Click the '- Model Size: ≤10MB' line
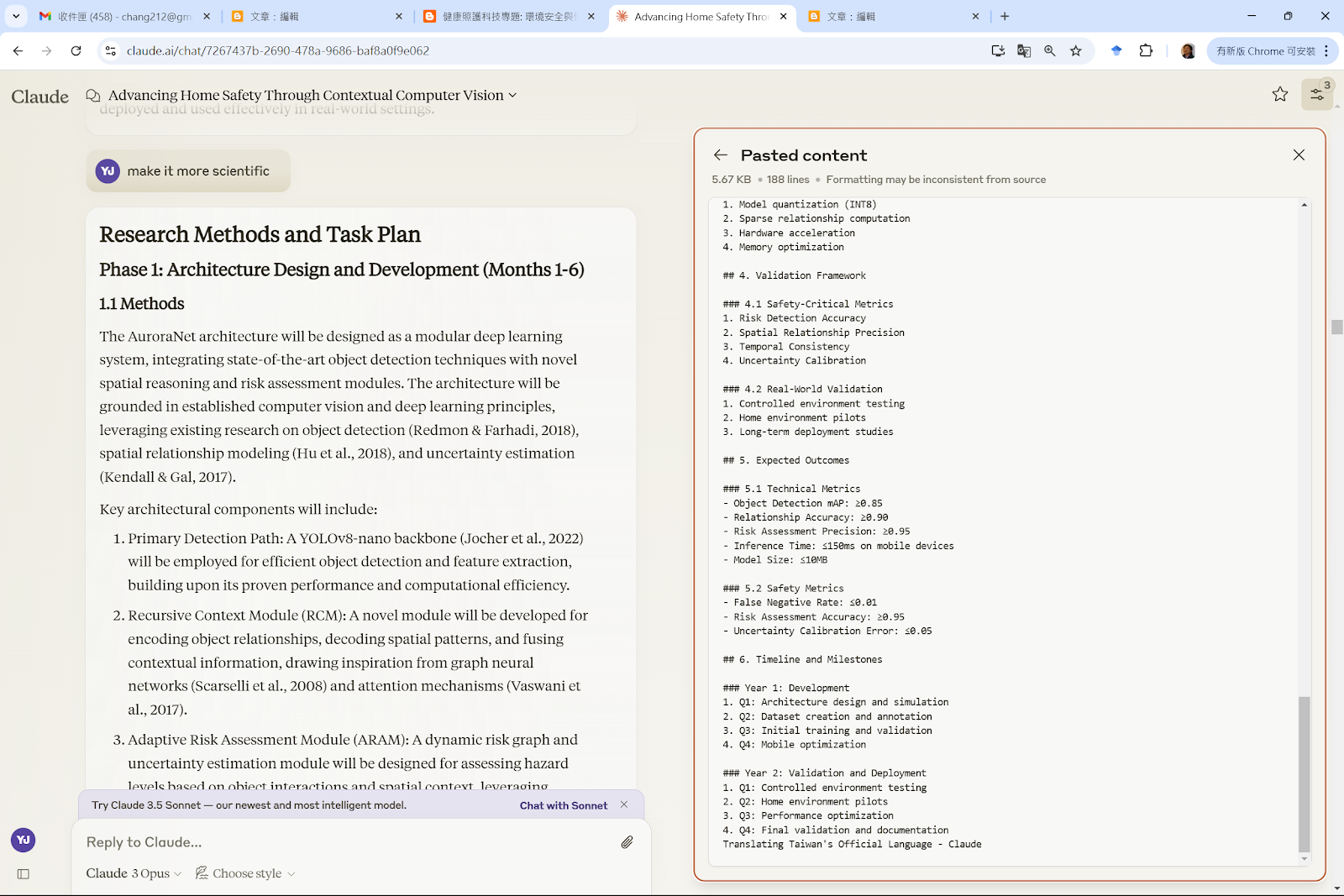The image size is (1344, 896). point(775,560)
